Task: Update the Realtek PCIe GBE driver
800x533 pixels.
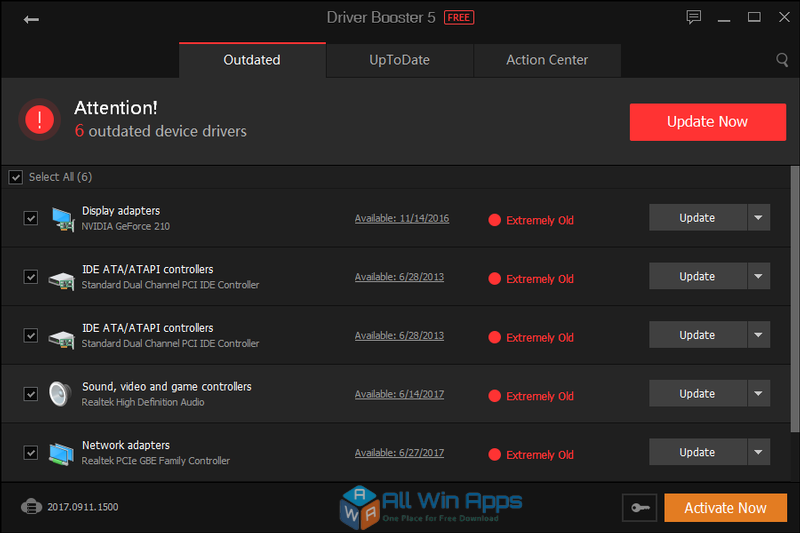Action: tap(698, 452)
